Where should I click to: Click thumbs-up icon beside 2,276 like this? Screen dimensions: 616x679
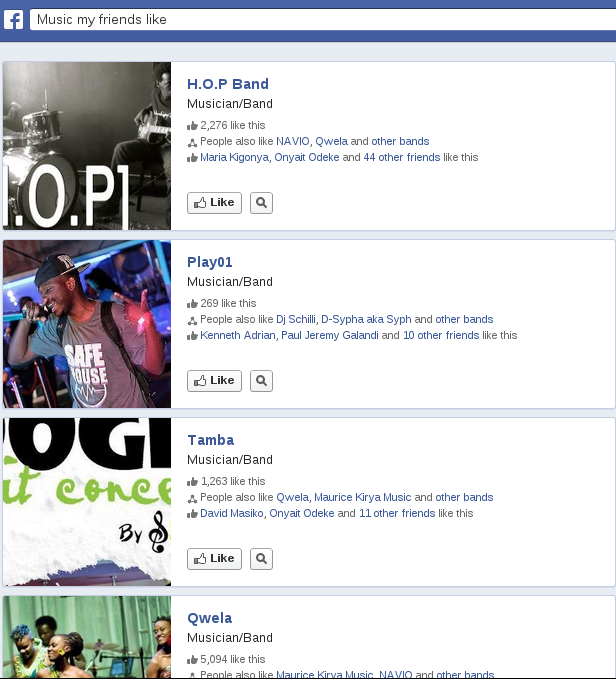[192, 126]
